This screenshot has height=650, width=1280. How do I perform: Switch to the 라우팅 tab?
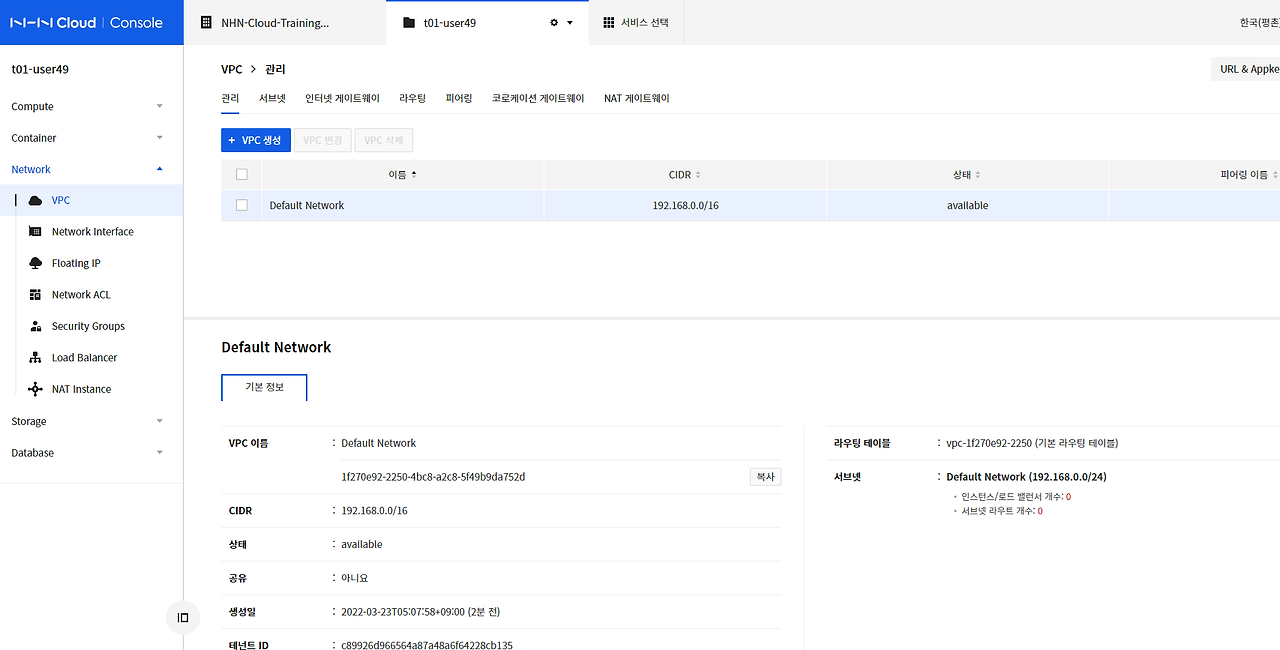(x=412, y=98)
